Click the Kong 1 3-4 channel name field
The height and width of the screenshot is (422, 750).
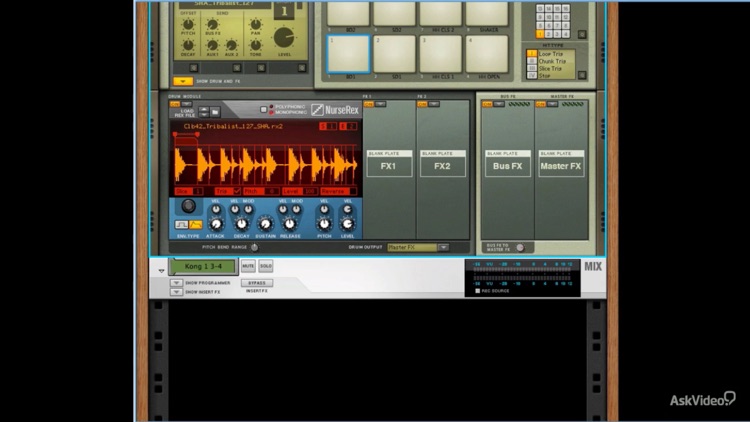pos(203,267)
